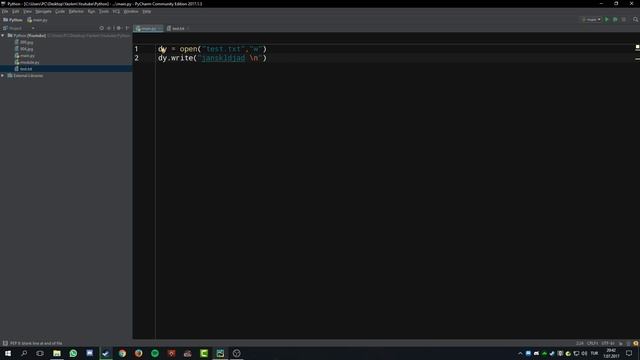The image size is (640, 360).
Task: Collapse the Python project root folder
Action: (3, 36)
